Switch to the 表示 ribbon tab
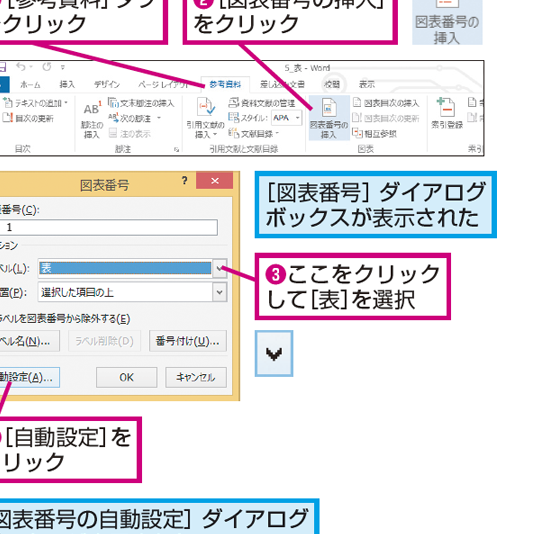Screen dimensions: 540x534 click(366, 84)
